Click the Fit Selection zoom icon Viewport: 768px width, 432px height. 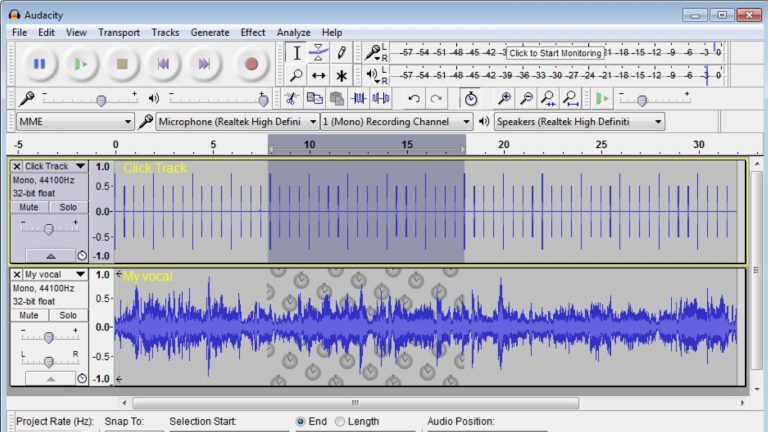click(549, 99)
